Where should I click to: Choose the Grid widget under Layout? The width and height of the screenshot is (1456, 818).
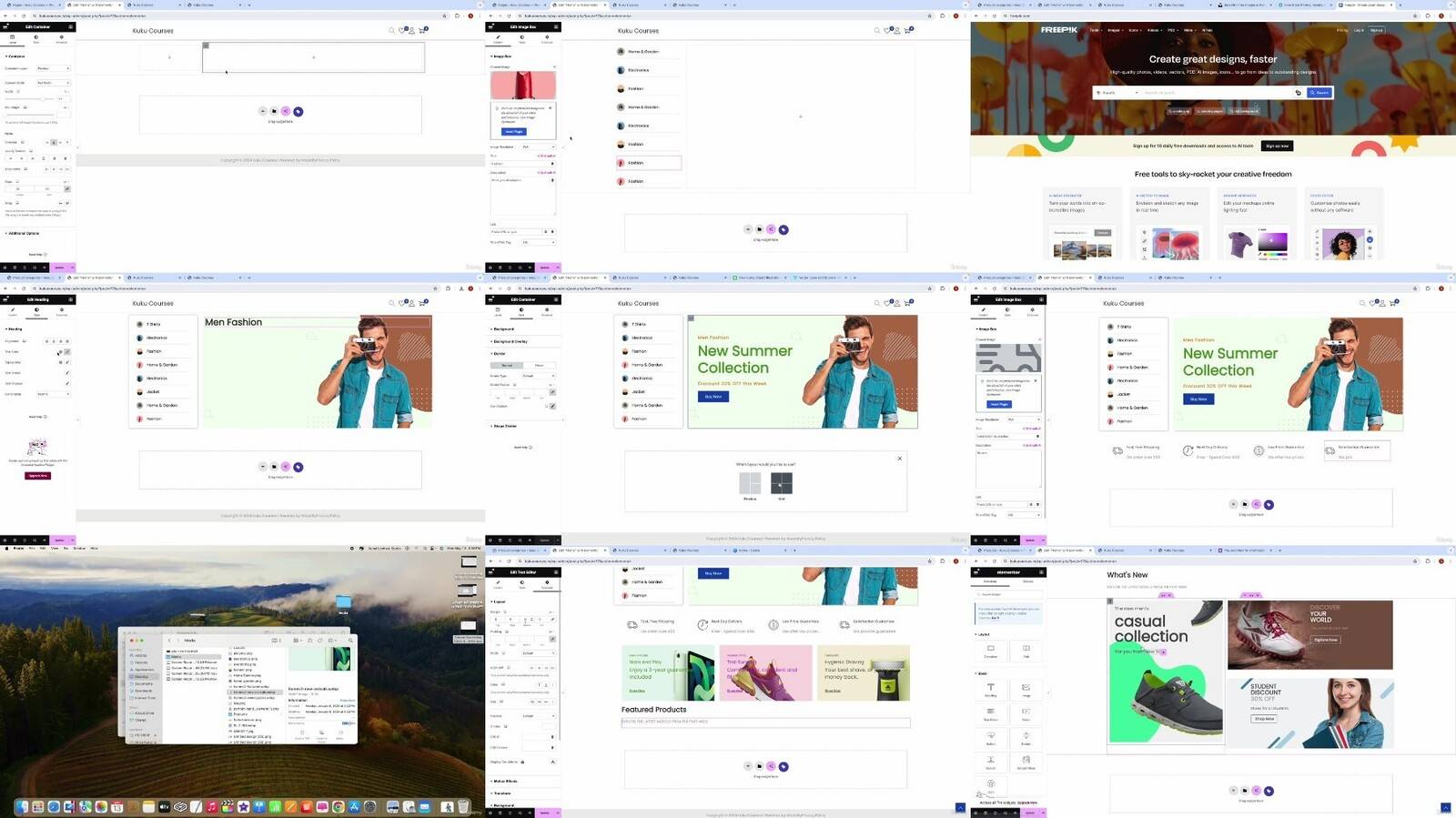click(1026, 651)
